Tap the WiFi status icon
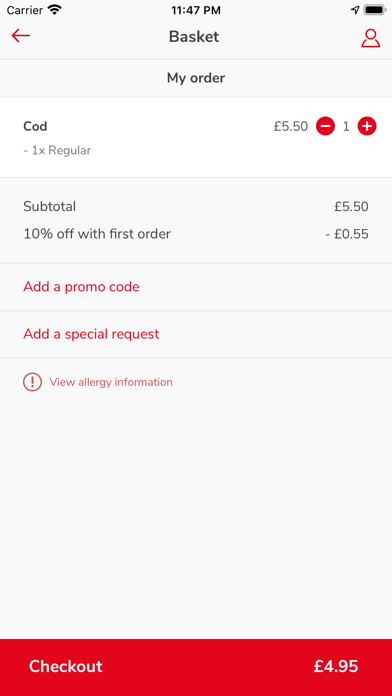 click(x=55, y=10)
